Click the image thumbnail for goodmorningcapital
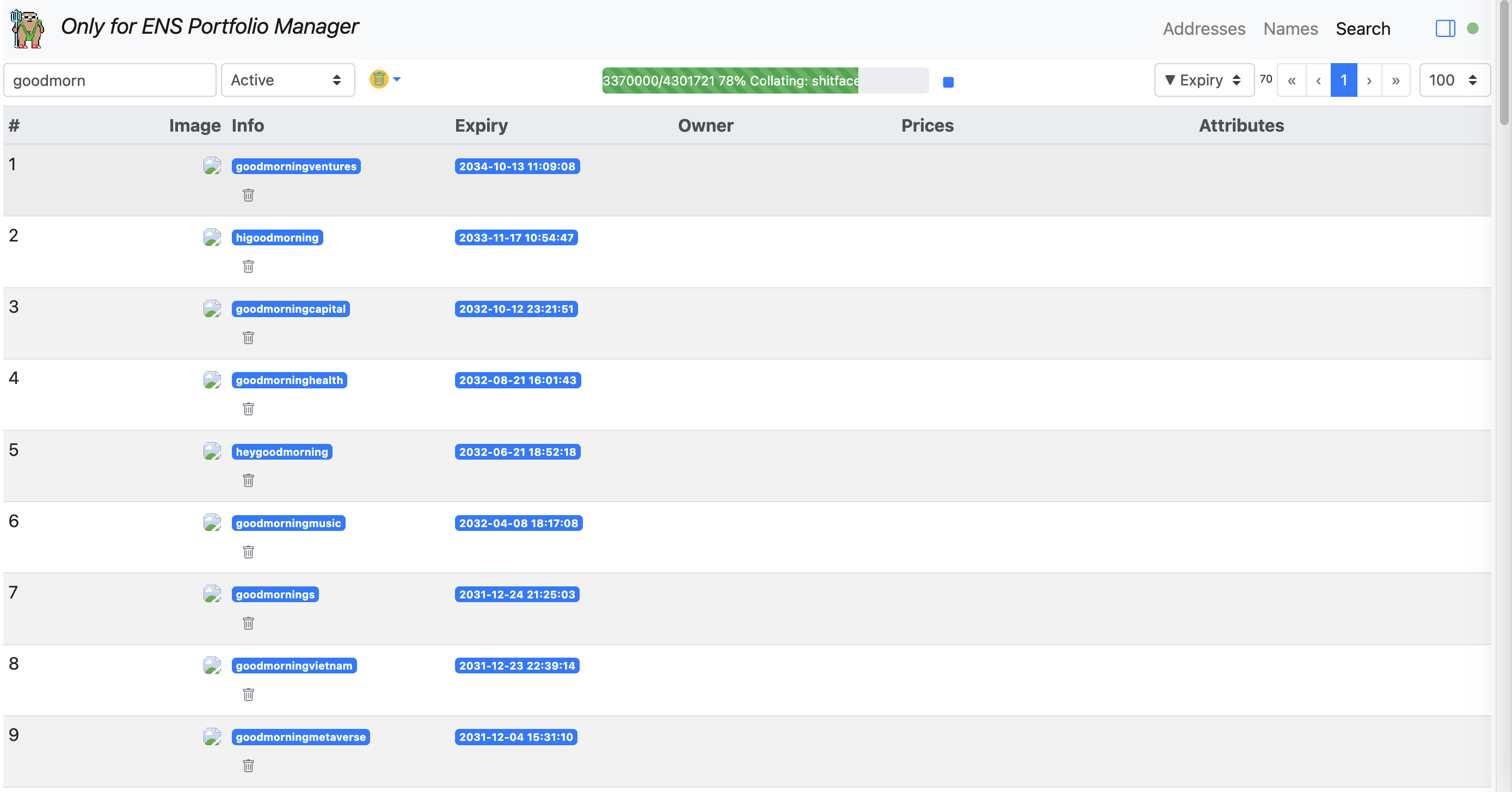 pos(212,308)
